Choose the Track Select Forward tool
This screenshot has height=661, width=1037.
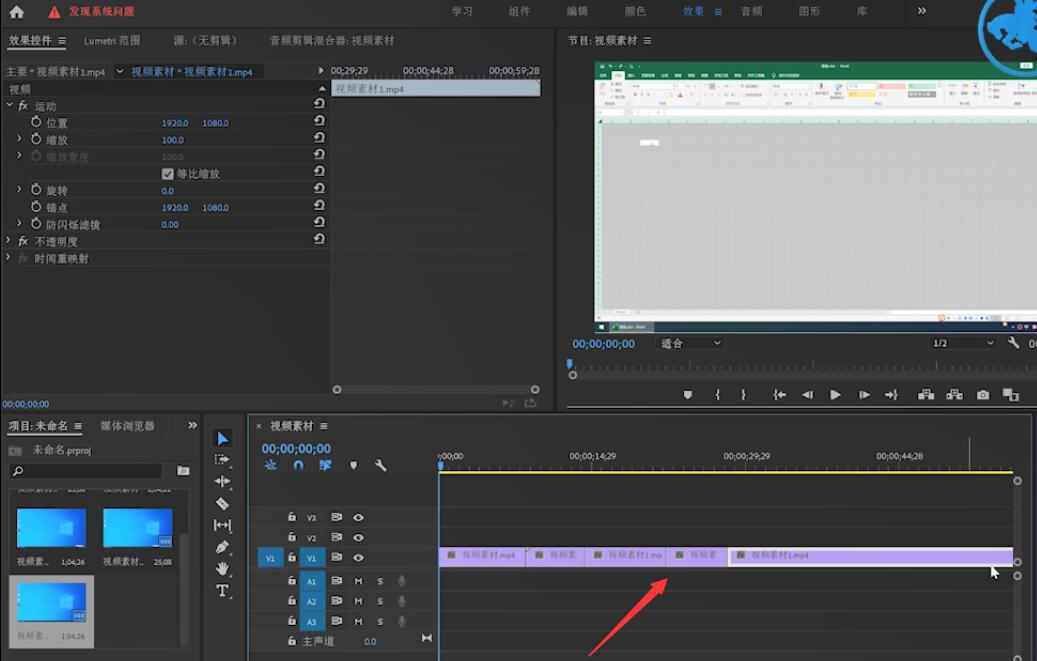(x=222, y=459)
